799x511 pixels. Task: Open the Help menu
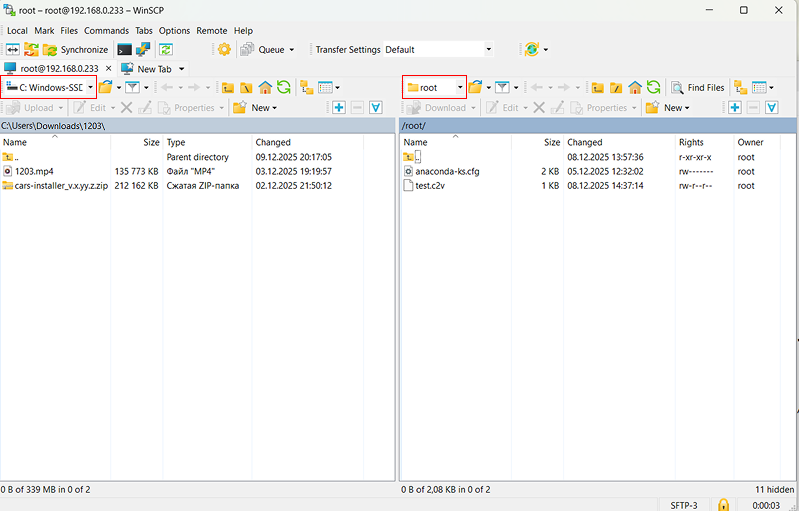pos(244,31)
